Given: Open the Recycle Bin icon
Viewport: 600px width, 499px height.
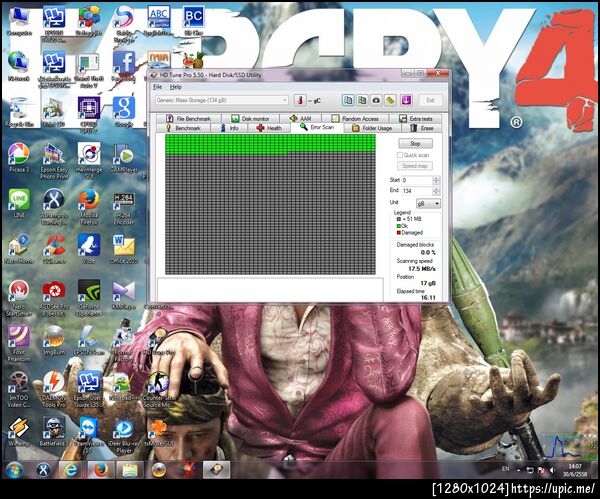Looking at the screenshot, I should click(19, 111).
